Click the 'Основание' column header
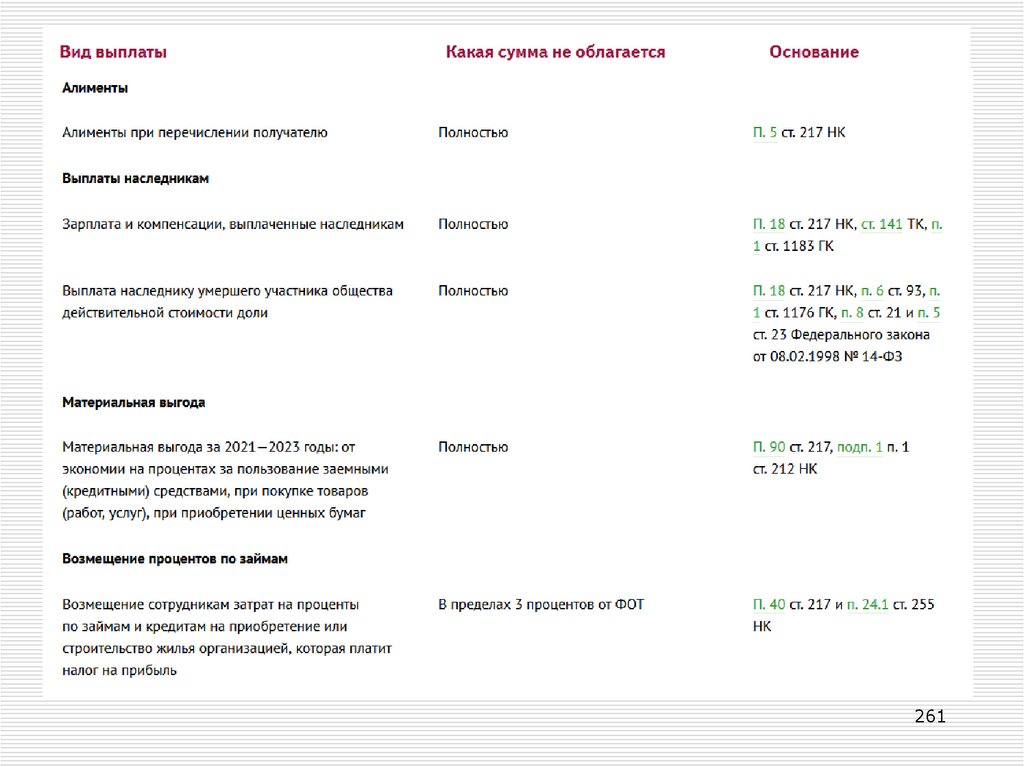The image size is (1024, 767). 814,52
